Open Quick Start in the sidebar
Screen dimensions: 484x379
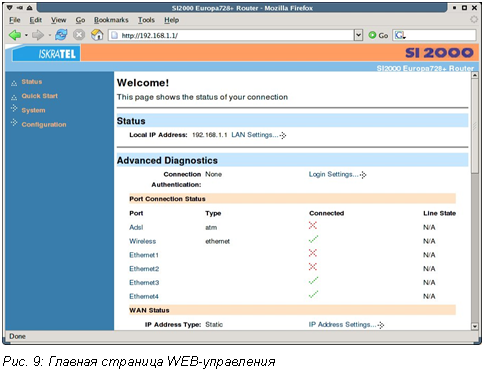tap(40, 96)
